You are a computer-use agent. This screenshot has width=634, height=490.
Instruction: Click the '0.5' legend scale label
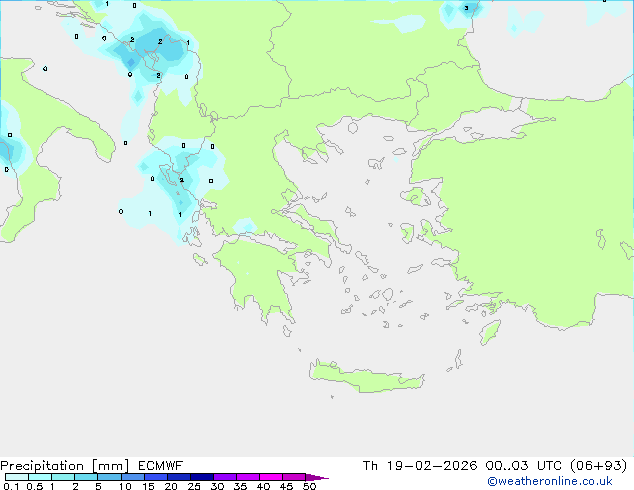tap(34, 486)
